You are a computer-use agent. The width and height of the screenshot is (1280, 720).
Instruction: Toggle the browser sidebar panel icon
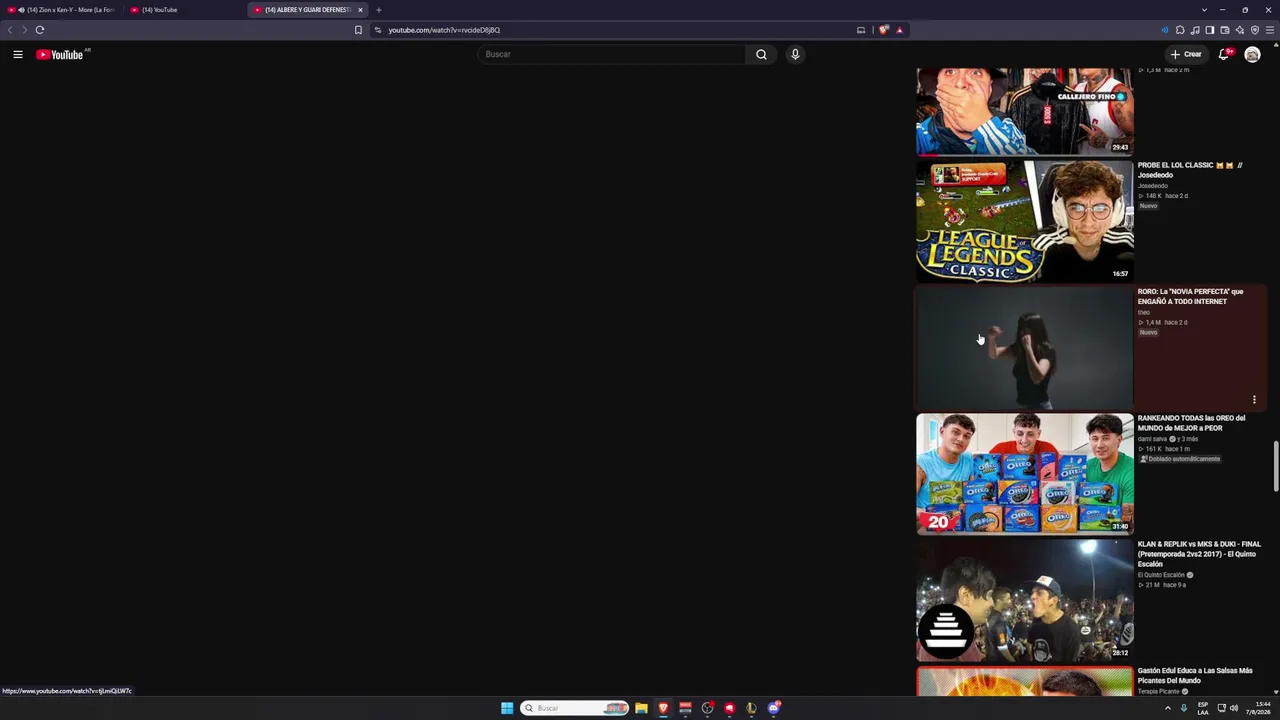(x=1210, y=30)
